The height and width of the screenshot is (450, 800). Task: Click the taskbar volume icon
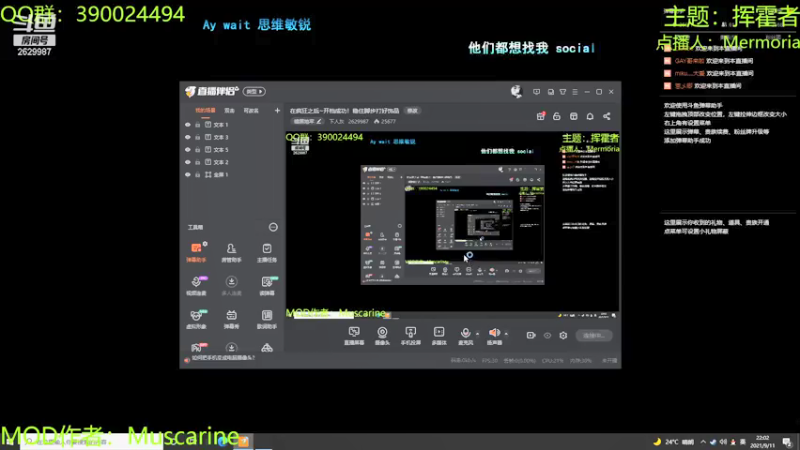click(723, 442)
